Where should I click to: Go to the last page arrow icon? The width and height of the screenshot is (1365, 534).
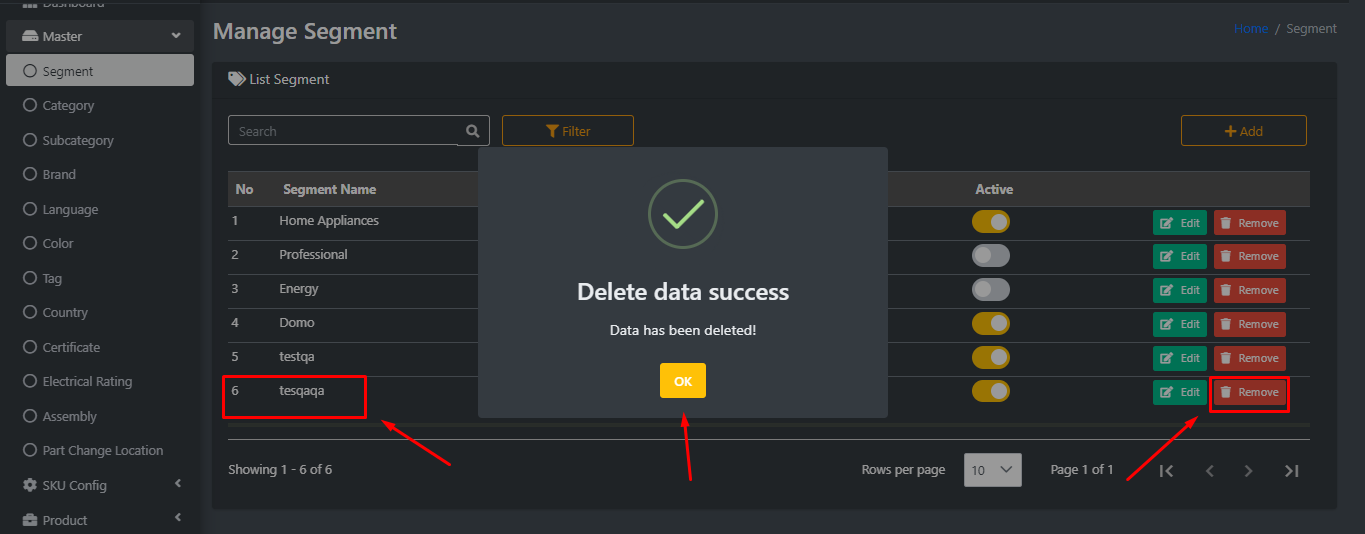[1291, 470]
